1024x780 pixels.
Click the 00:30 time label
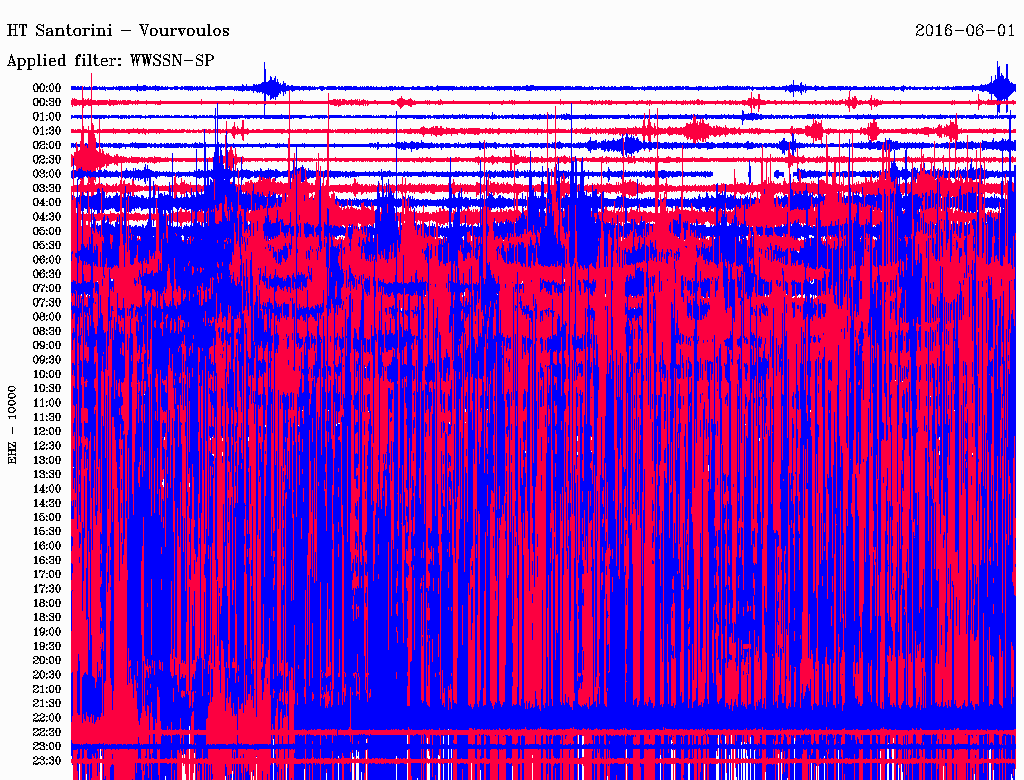(47, 102)
